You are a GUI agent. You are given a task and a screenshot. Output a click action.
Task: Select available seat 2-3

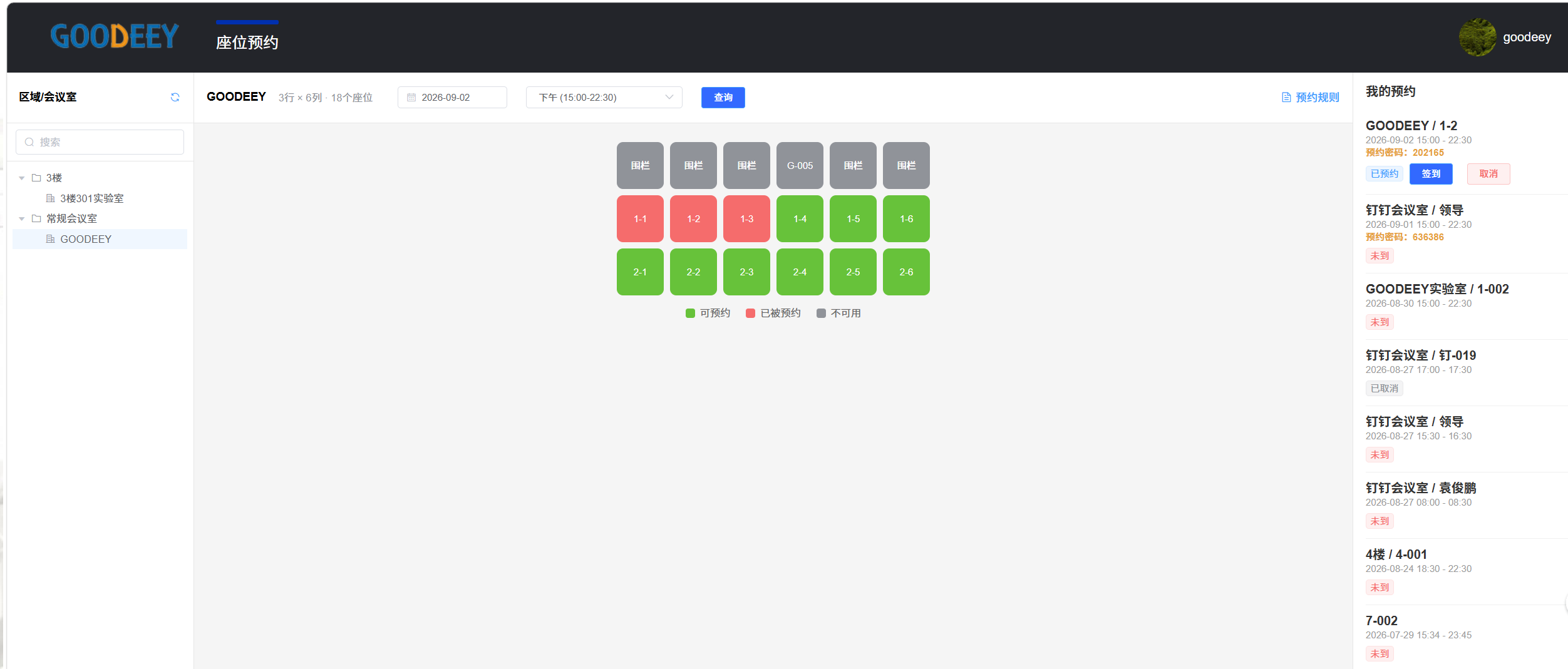click(746, 272)
